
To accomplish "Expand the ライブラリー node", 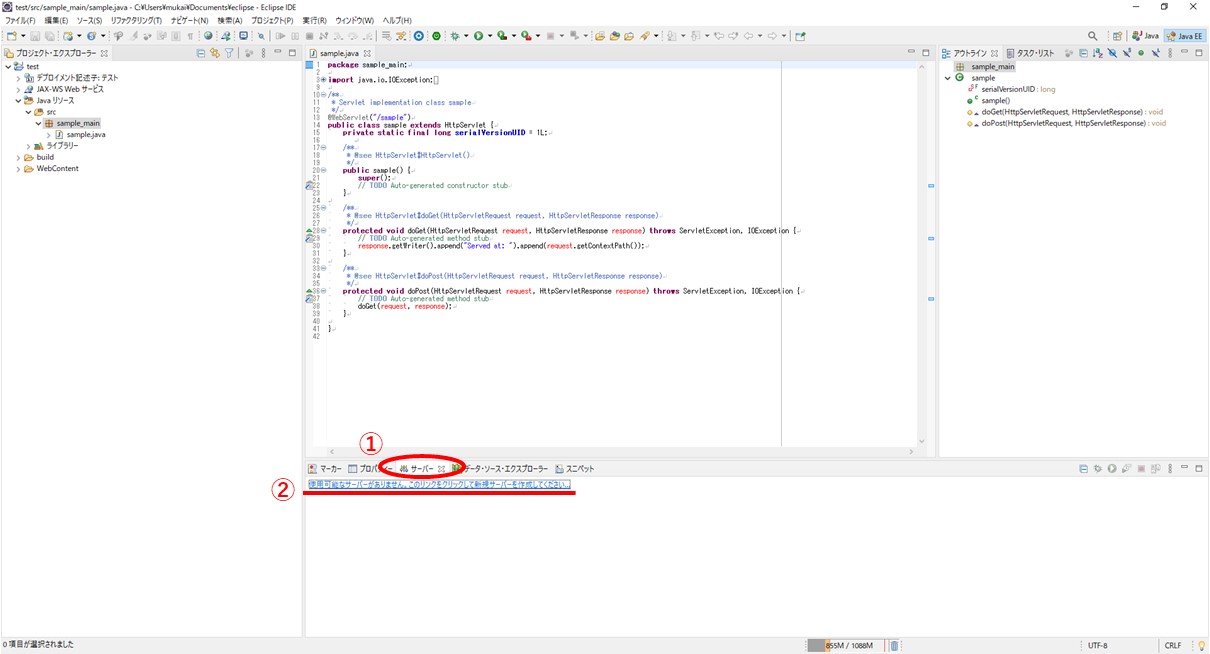I will click(x=29, y=146).
